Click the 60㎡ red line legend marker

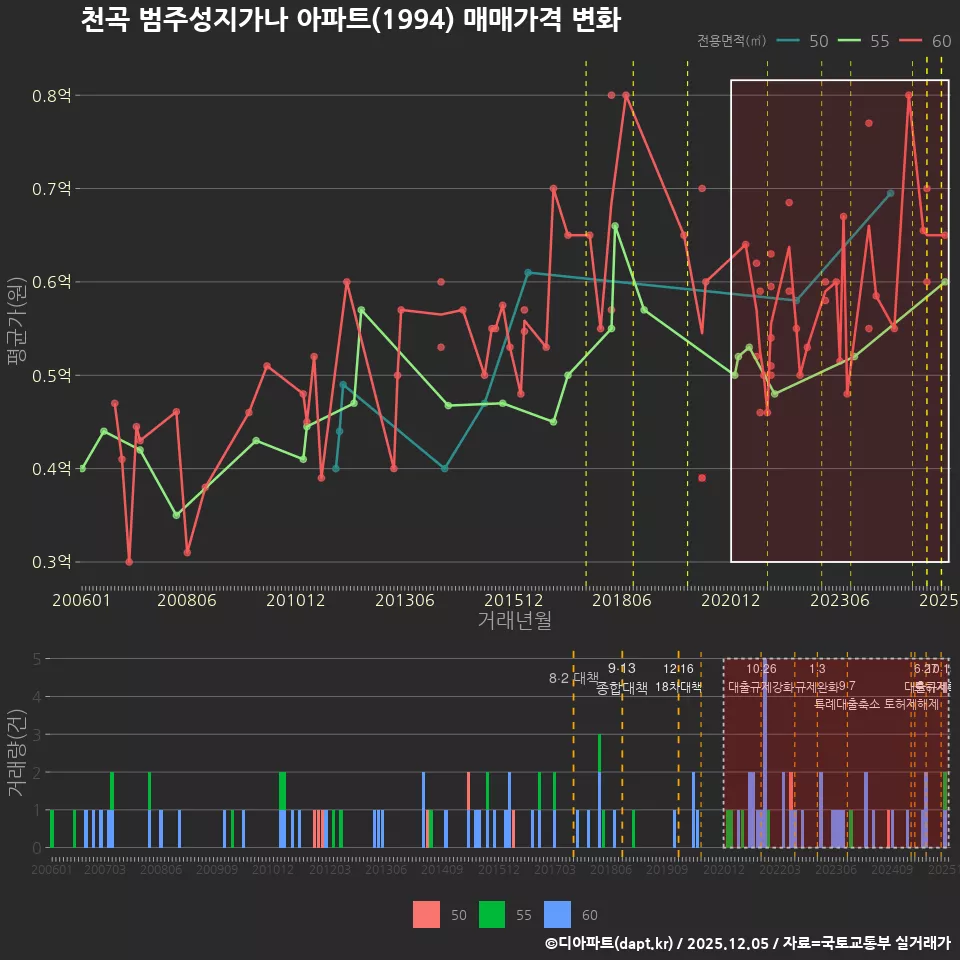coord(912,41)
